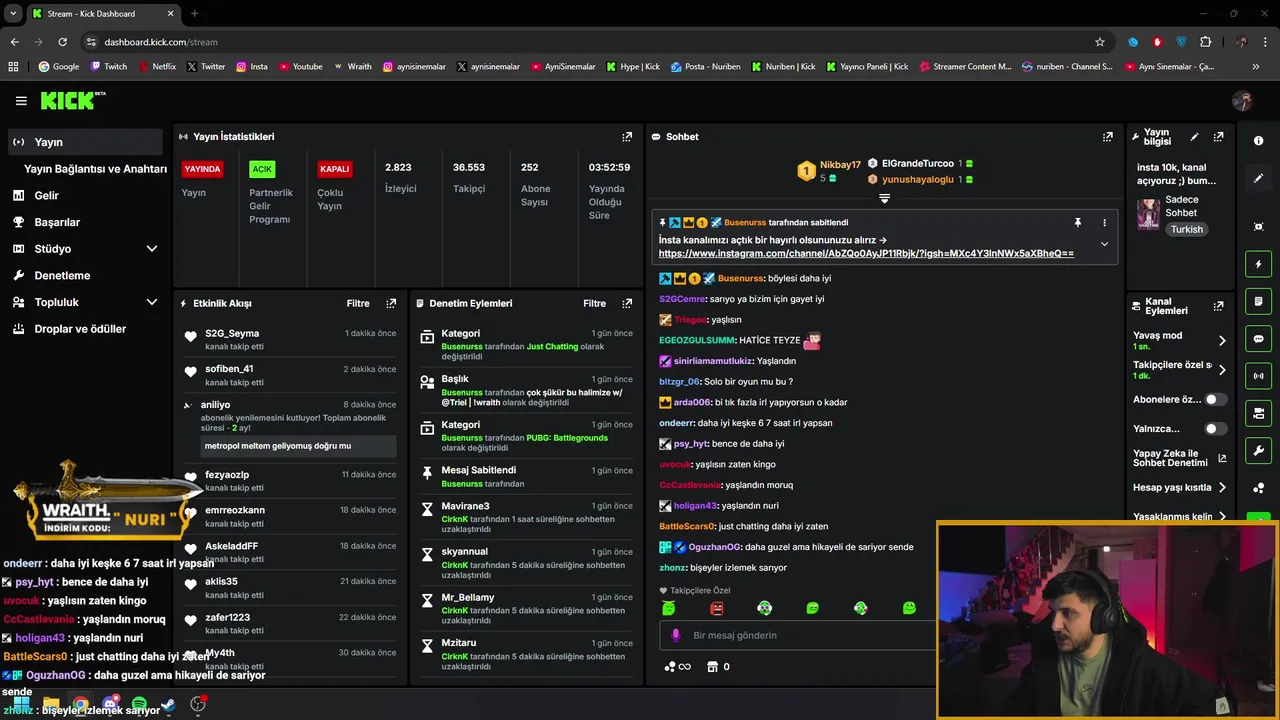Click the channel points icon with infinity
This screenshot has height=720, width=1280.
click(677, 667)
